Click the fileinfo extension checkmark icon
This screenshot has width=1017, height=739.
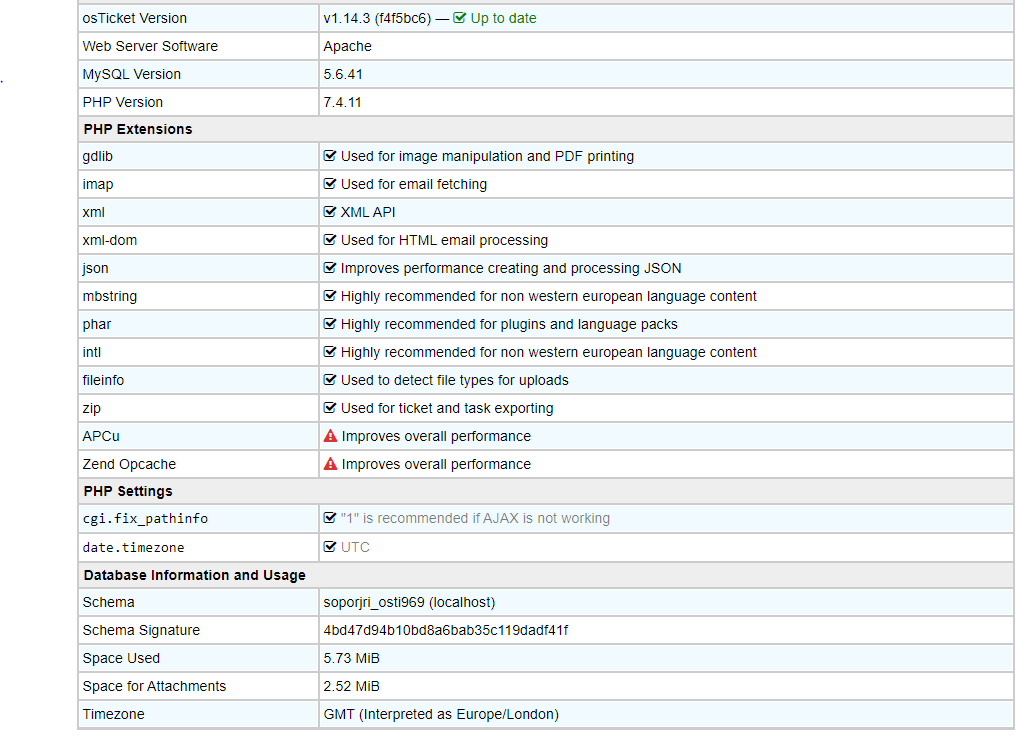pos(330,380)
